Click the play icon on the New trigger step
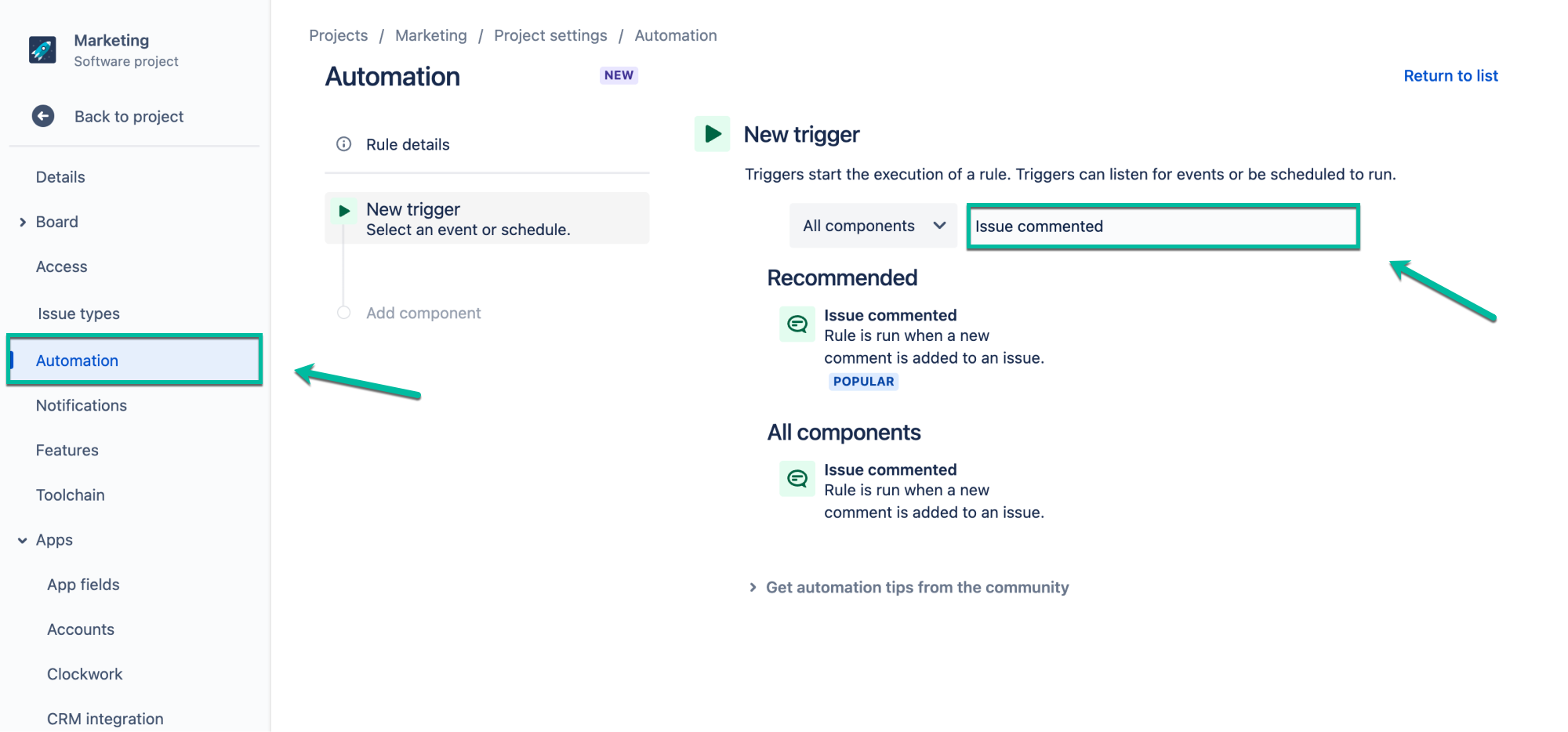Image resolution: width=1568 pixels, height=732 pixels. coord(343,209)
